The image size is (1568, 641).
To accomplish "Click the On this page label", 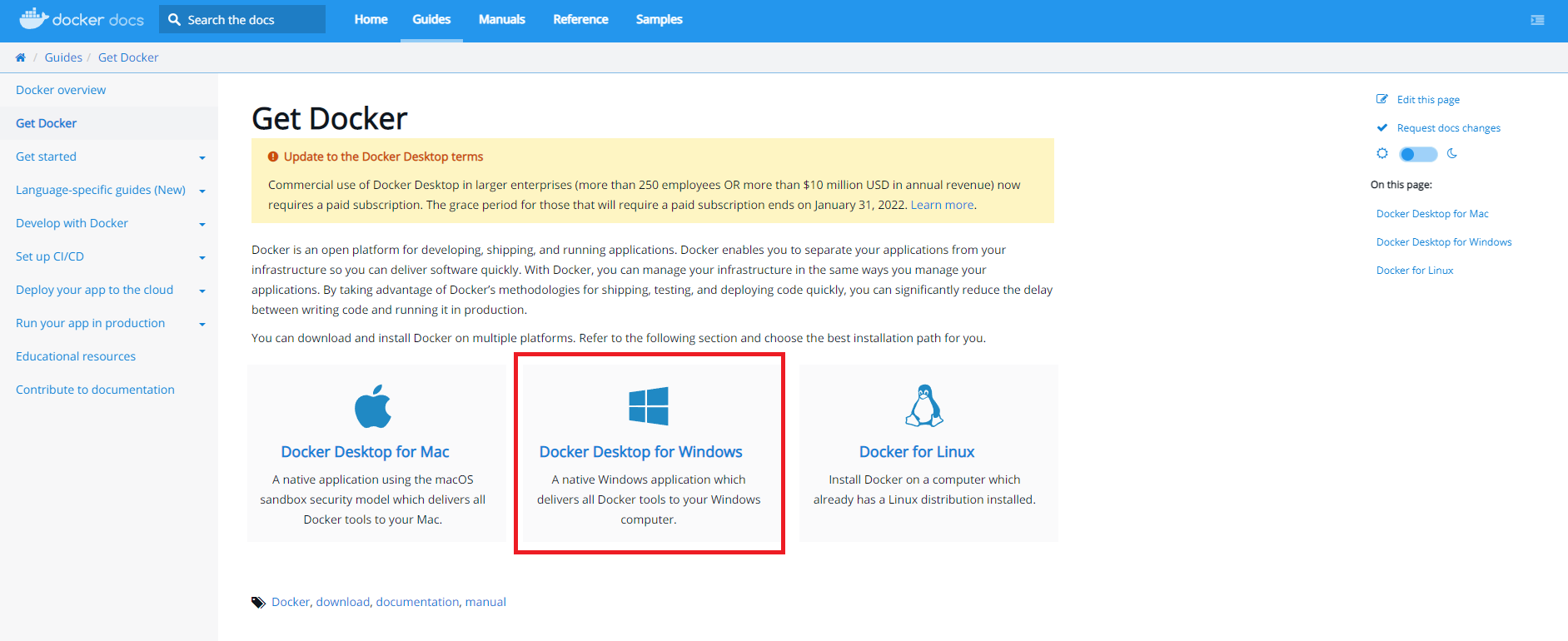I will coord(1401,185).
